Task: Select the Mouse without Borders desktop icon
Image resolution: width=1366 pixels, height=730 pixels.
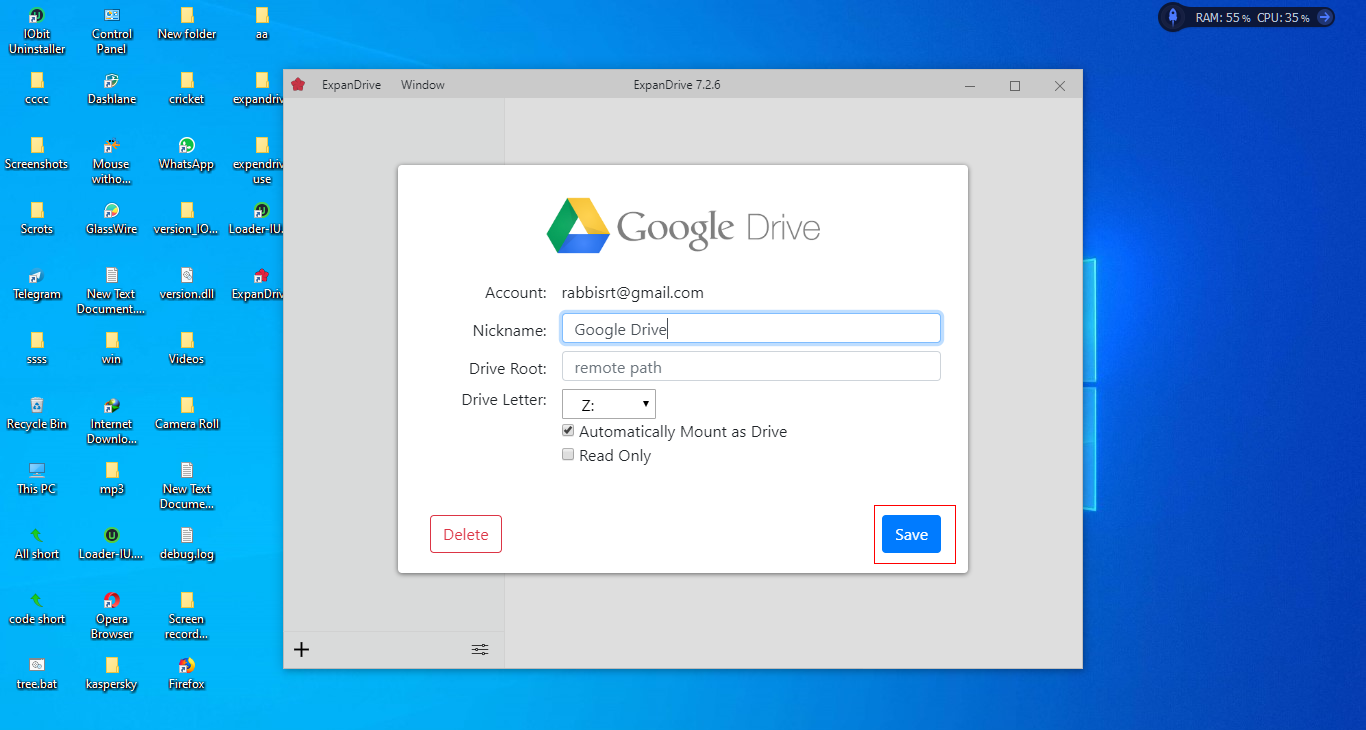Action: click(x=112, y=146)
